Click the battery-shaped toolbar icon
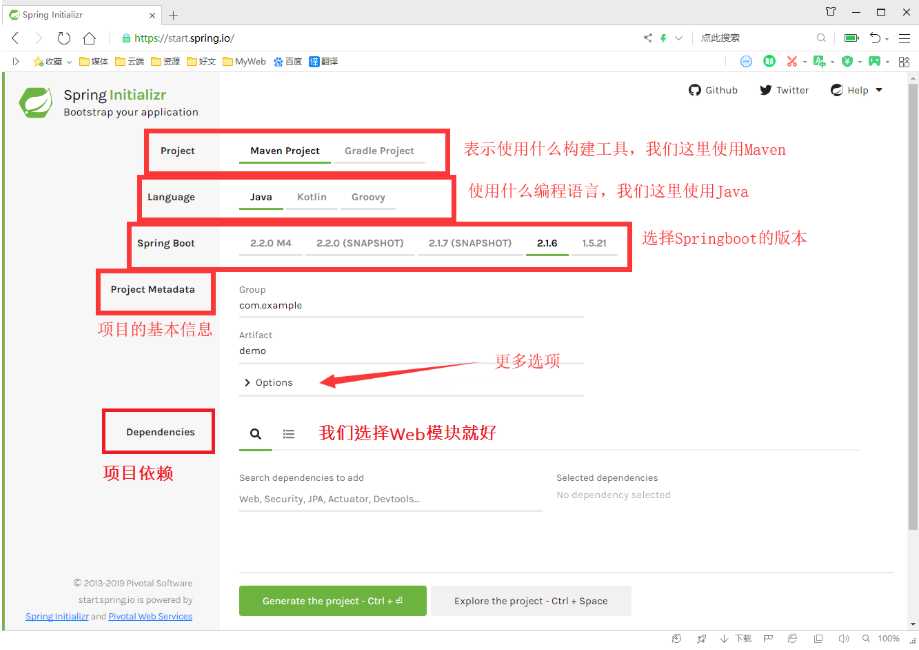 pyautogui.click(x=851, y=38)
